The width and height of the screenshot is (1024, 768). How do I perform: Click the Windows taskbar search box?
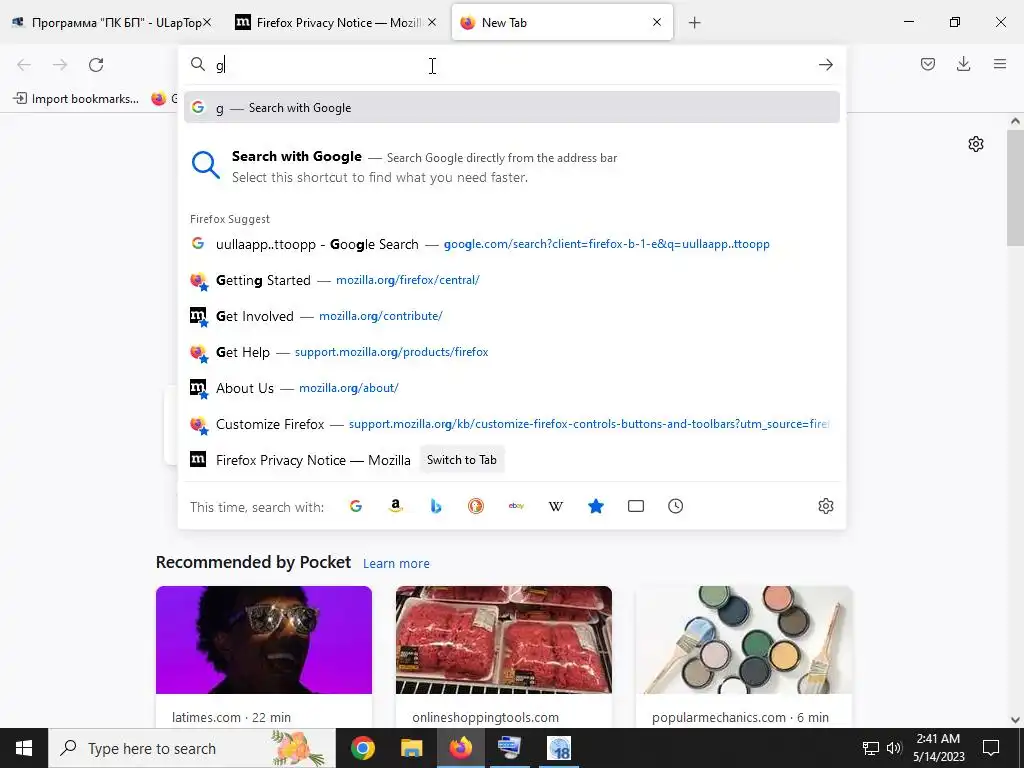point(192,748)
